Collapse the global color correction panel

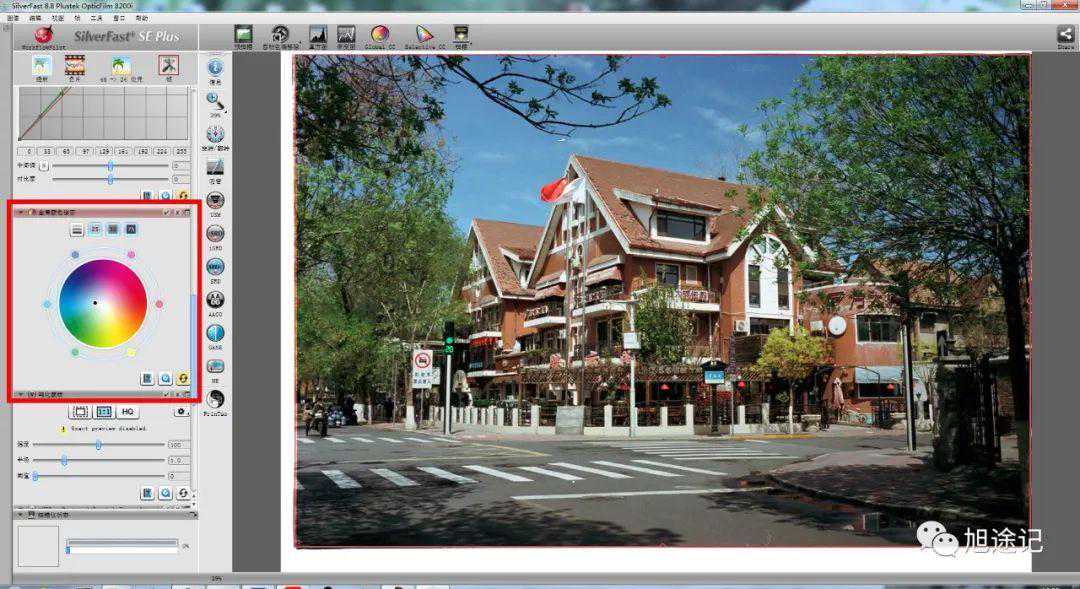22,212
